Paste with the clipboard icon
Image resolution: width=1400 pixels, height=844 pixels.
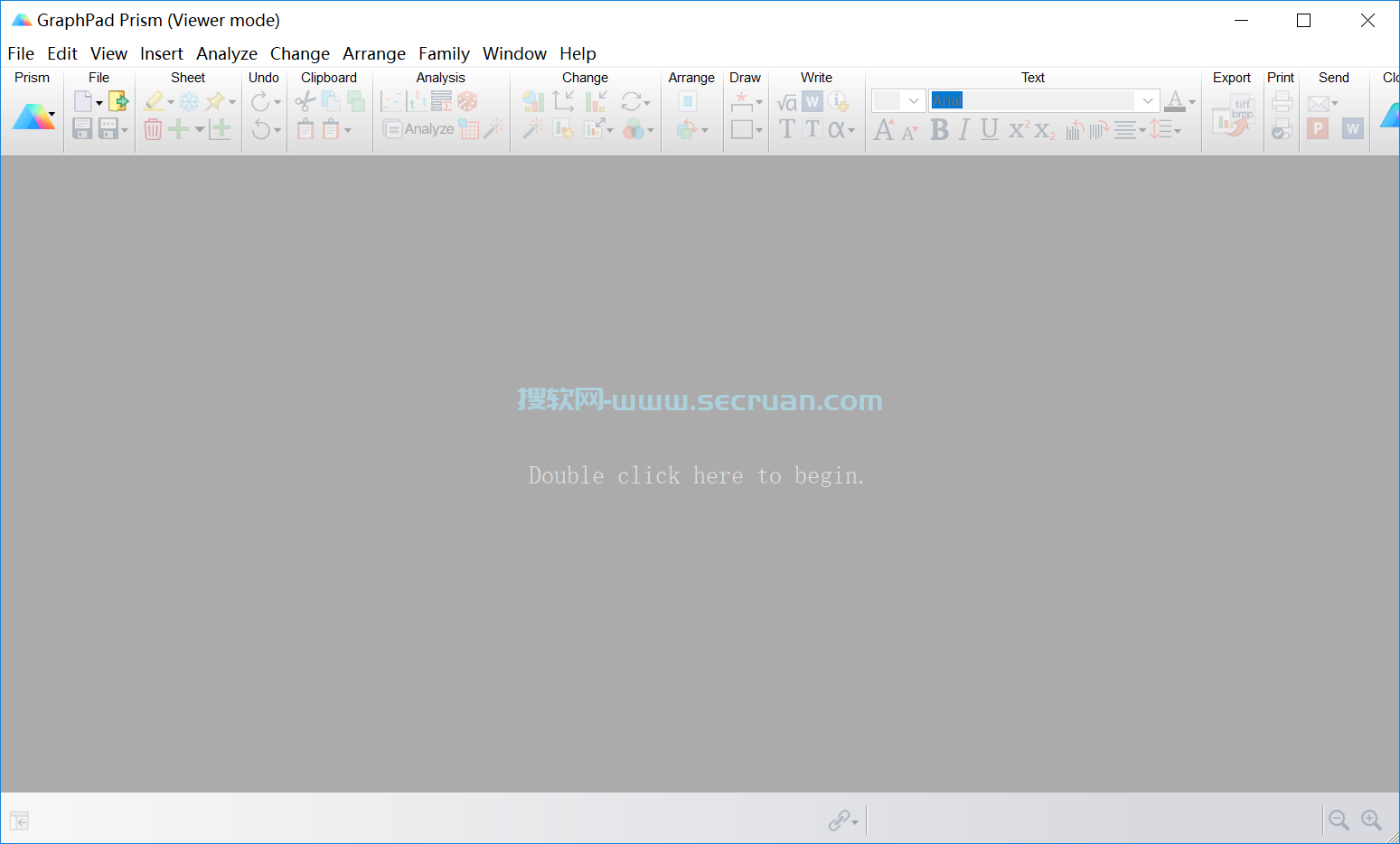coord(305,129)
